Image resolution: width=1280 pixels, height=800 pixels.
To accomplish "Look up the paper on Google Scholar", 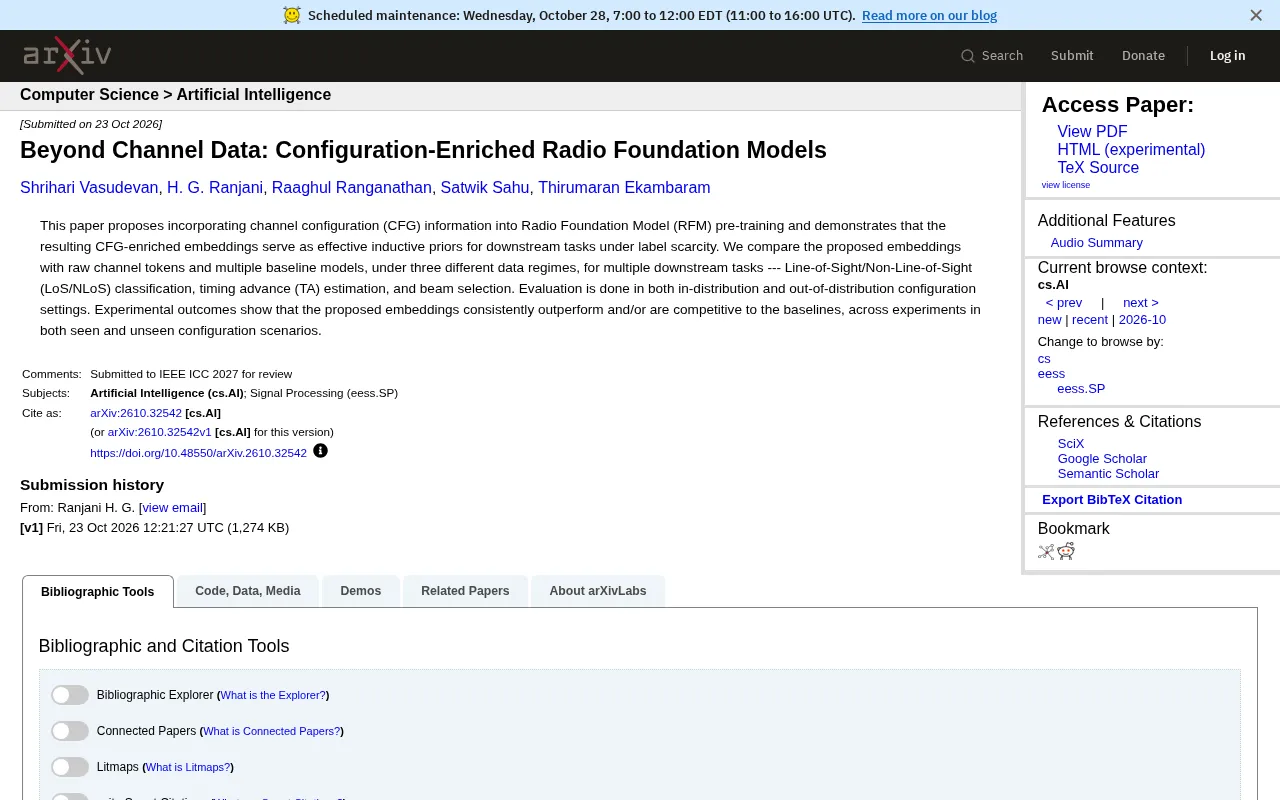I will [x=1102, y=459].
